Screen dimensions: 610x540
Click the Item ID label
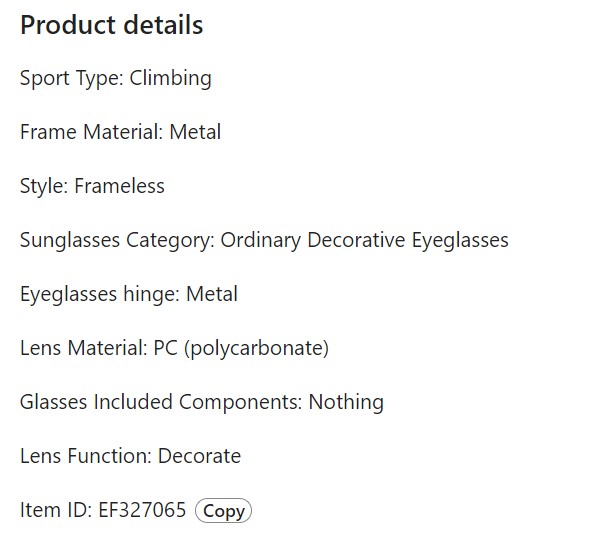click(x=56, y=510)
